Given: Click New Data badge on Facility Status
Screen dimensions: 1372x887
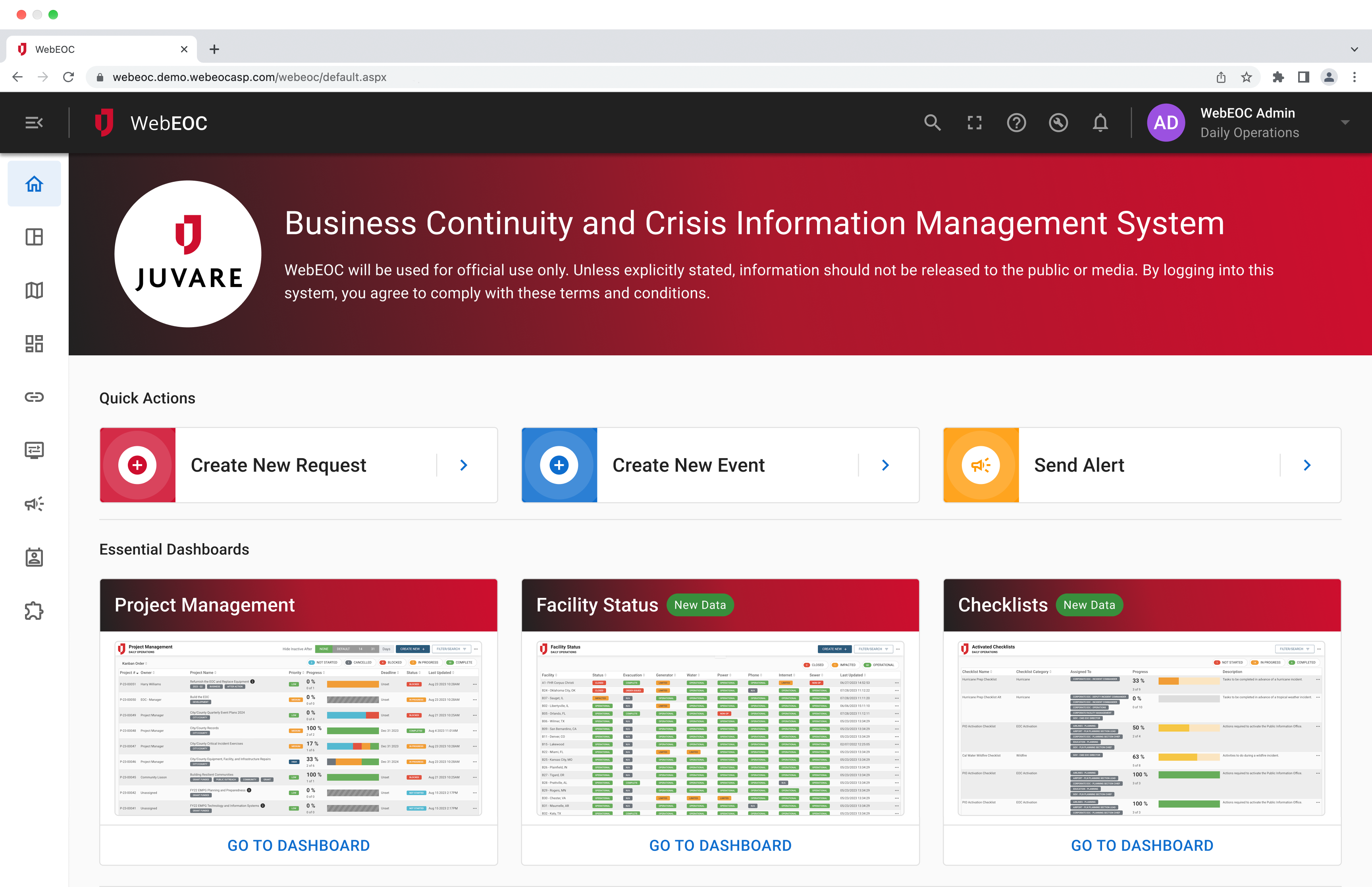Looking at the screenshot, I should 699,605.
